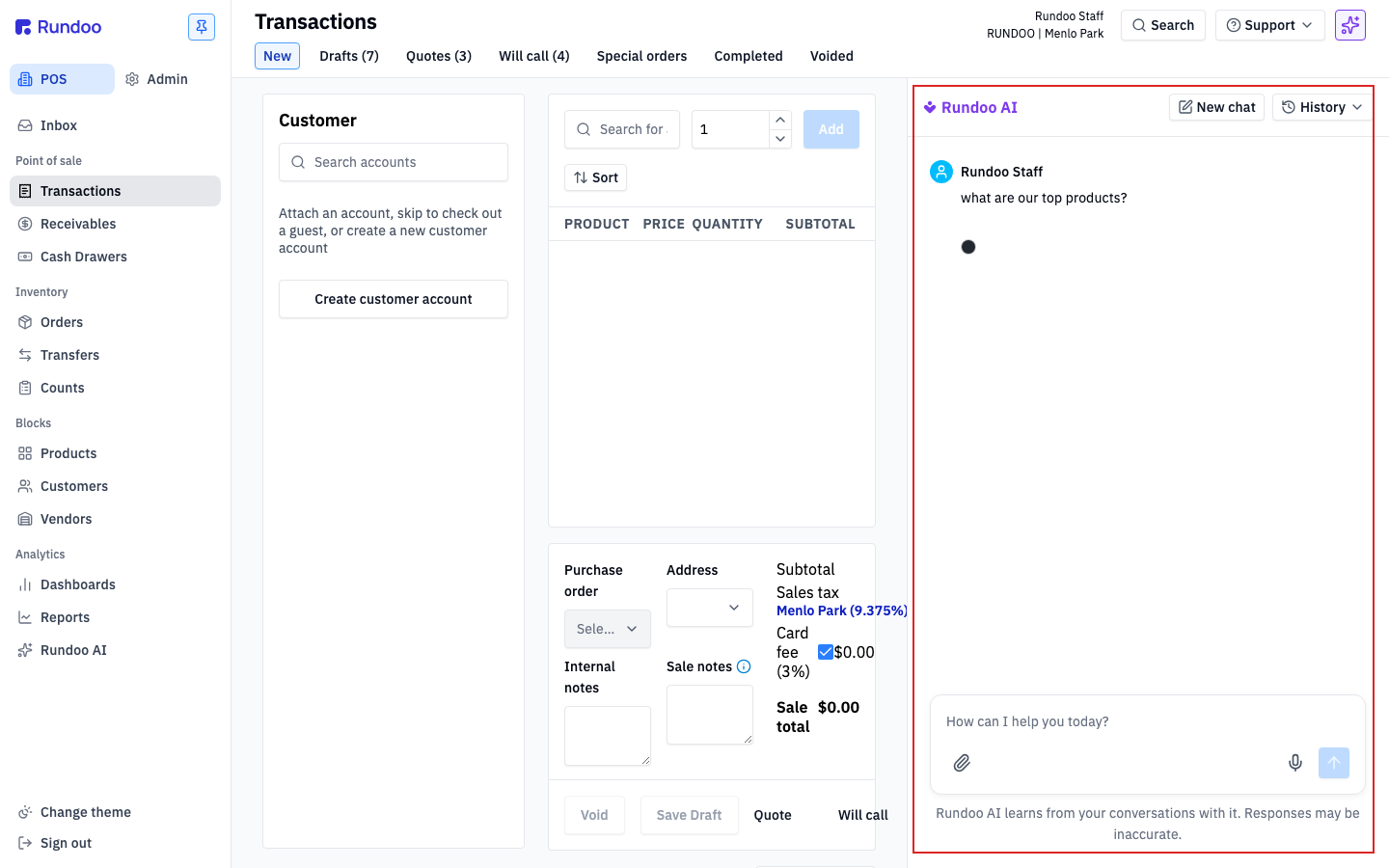Click the Menlo Park (9.375%) tax link
1389x868 pixels.
[841, 610]
